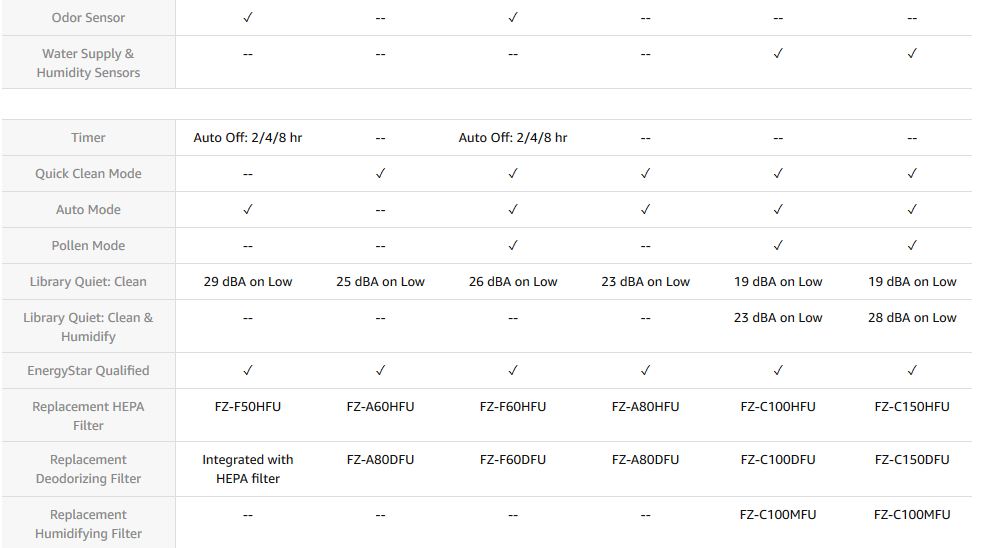The width and height of the screenshot is (981, 548).
Task: Click the FZ-C100DFU deodorizing filter
Action: 778,460
